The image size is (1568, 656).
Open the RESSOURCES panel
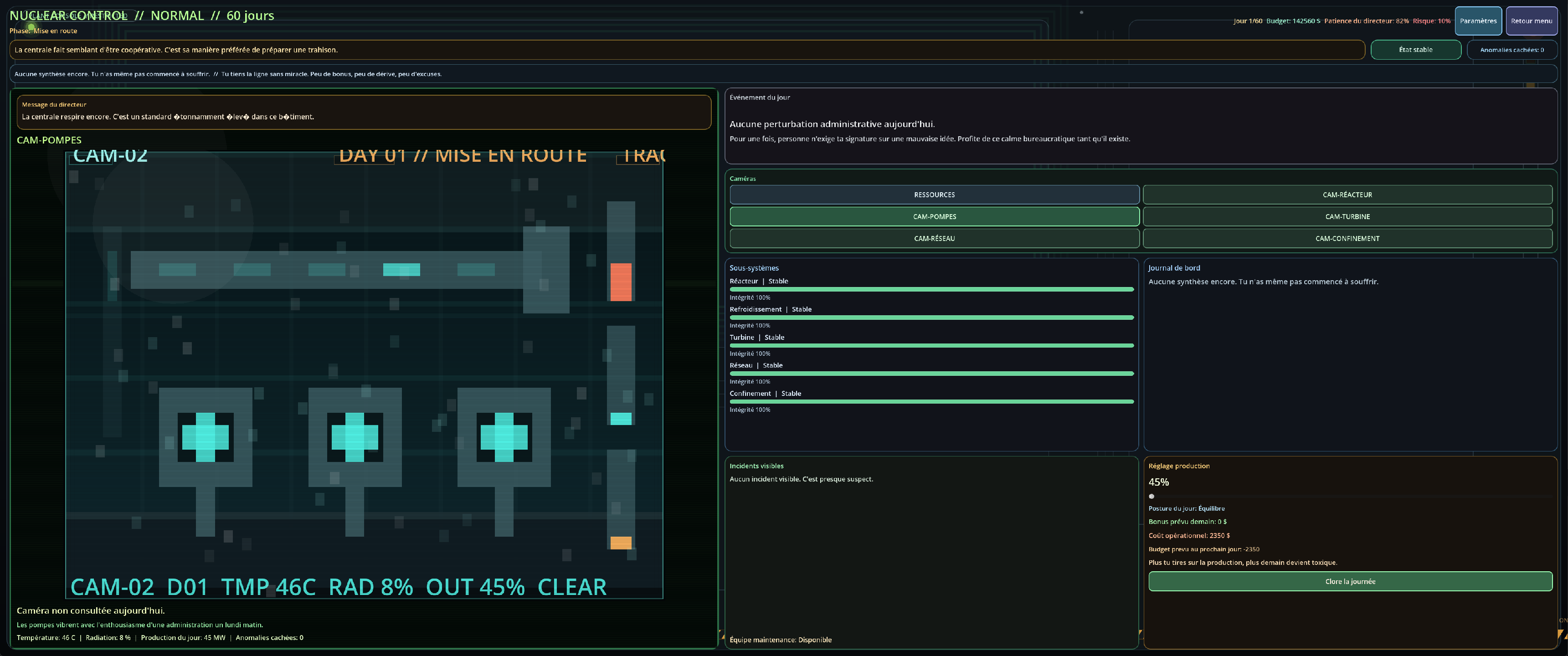[934, 195]
